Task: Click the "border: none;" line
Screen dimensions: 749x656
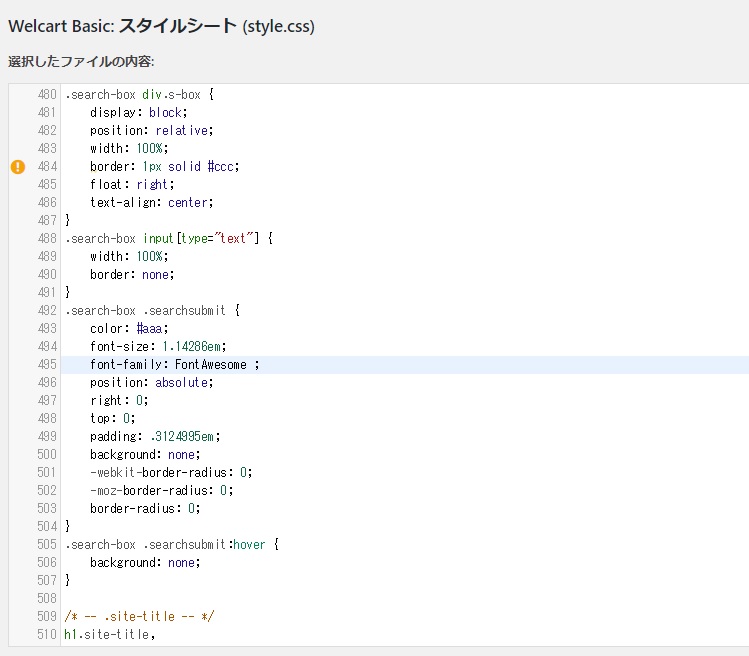Action: (132, 275)
